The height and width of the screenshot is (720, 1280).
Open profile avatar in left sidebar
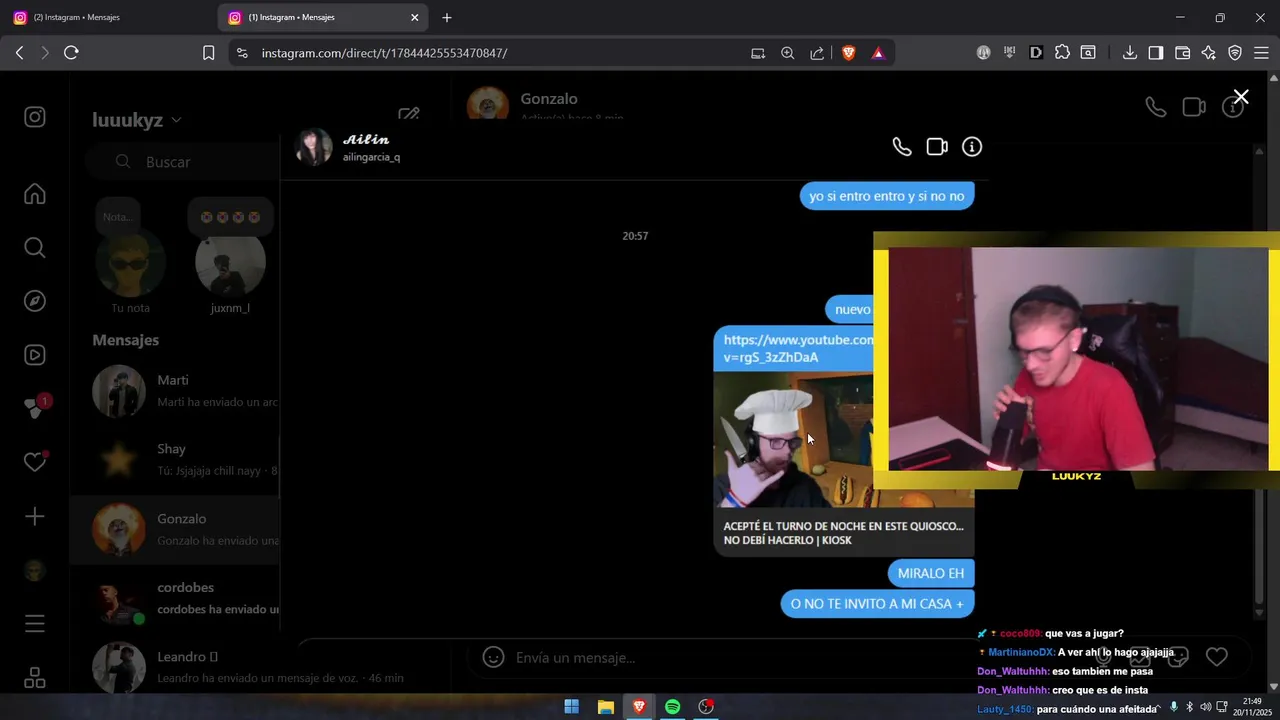[x=35, y=570]
